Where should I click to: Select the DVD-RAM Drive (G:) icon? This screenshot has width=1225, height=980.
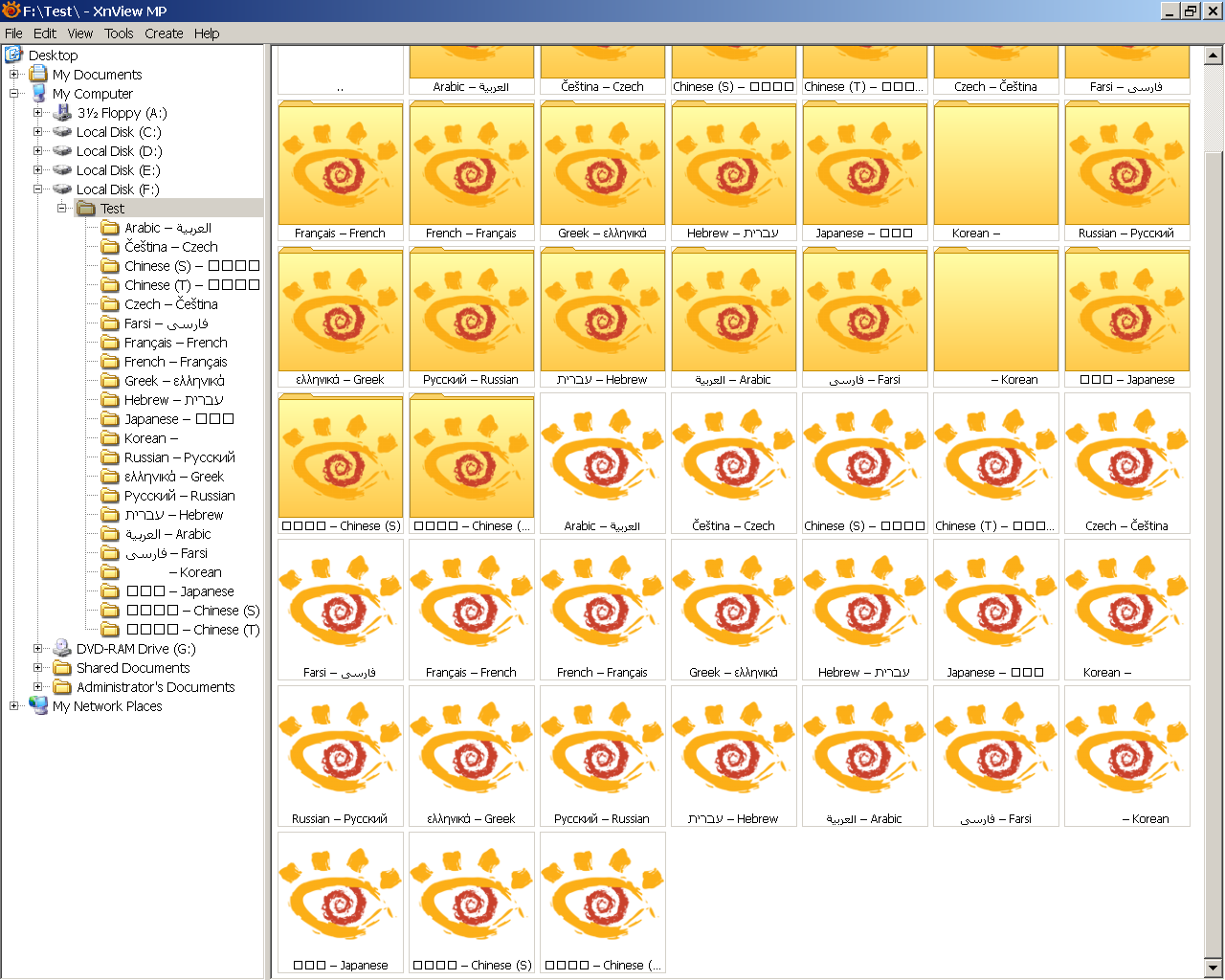pos(62,648)
